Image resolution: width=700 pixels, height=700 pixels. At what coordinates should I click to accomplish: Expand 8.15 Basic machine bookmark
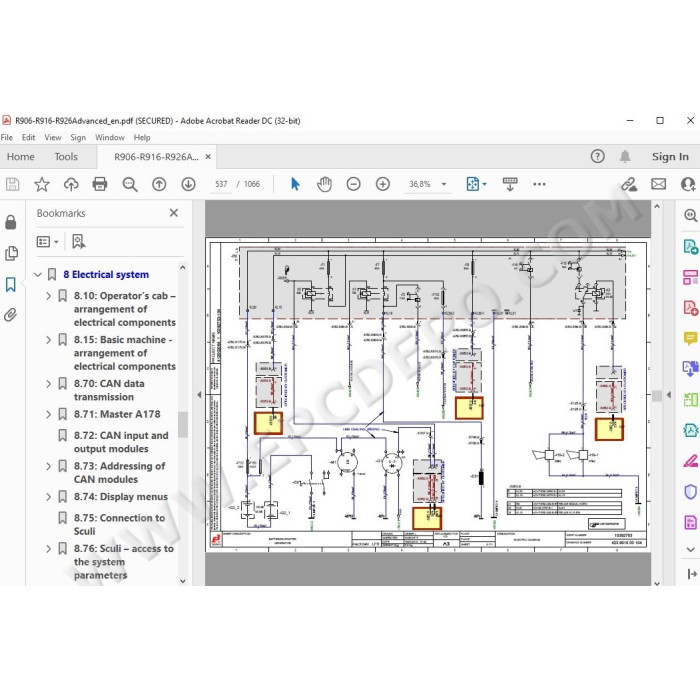coord(49,340)
